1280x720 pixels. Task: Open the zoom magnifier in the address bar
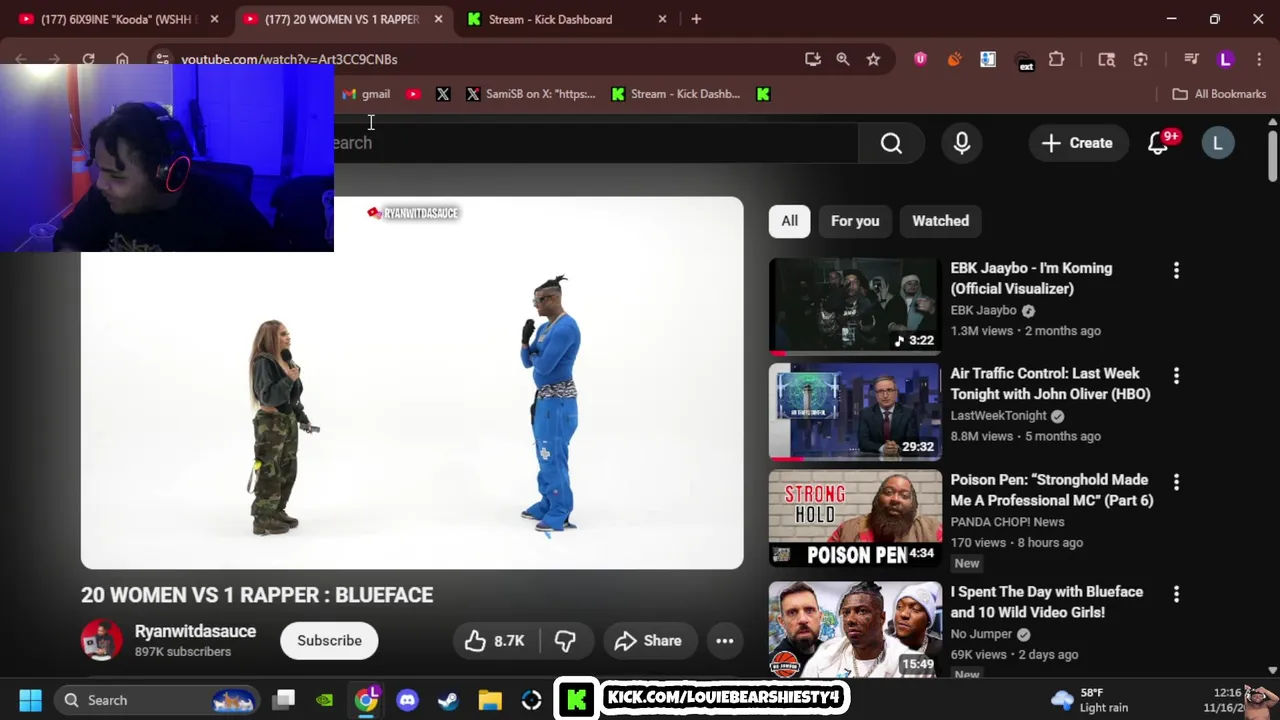click(843, 59)
